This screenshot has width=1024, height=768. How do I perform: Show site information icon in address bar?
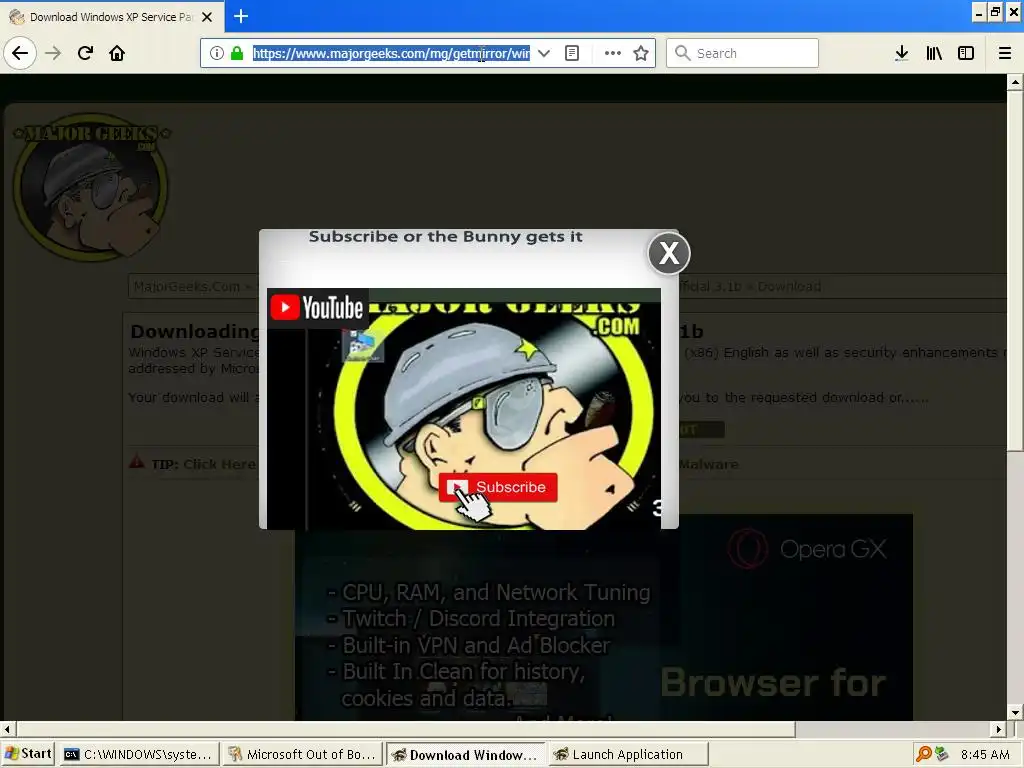[217, 53]
